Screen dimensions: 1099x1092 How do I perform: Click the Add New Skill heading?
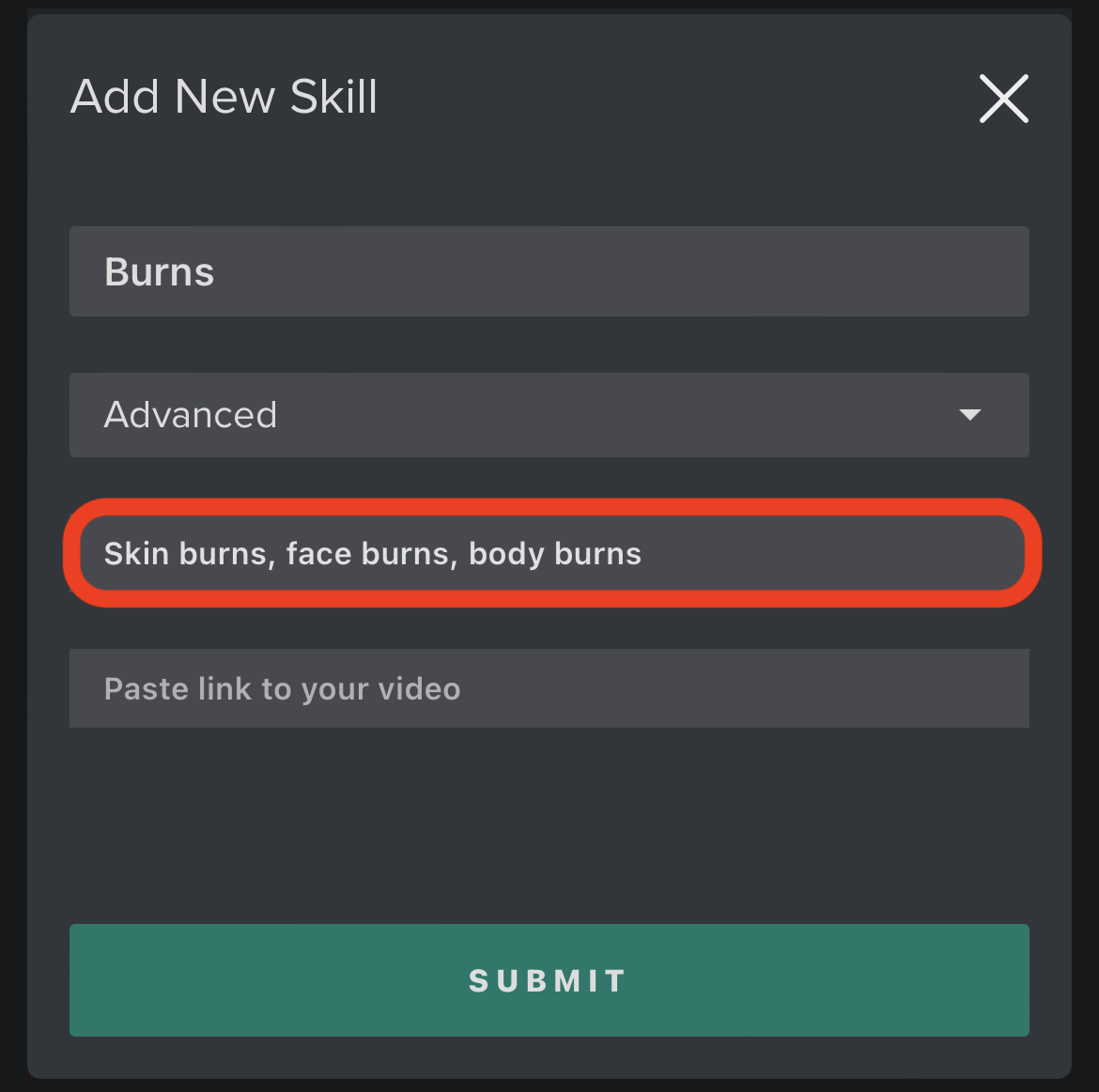click(x=224, y=96)
